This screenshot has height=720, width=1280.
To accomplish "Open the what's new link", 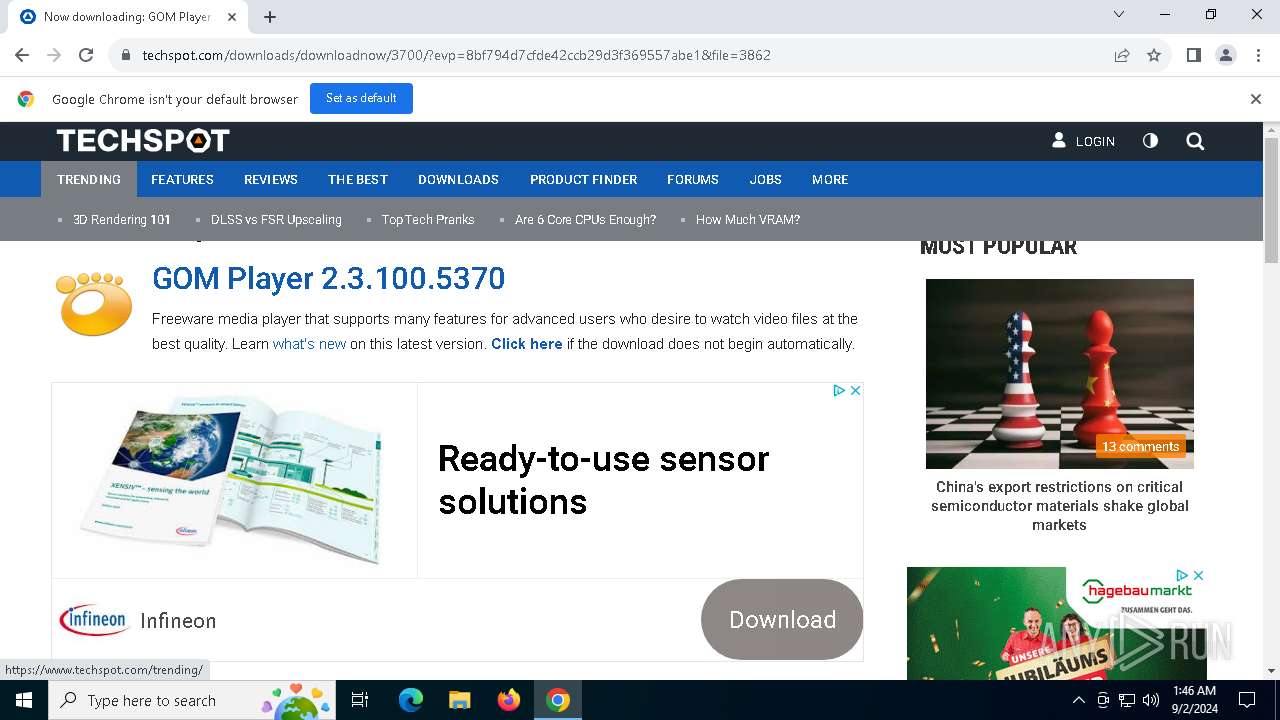I will (309, 344).
